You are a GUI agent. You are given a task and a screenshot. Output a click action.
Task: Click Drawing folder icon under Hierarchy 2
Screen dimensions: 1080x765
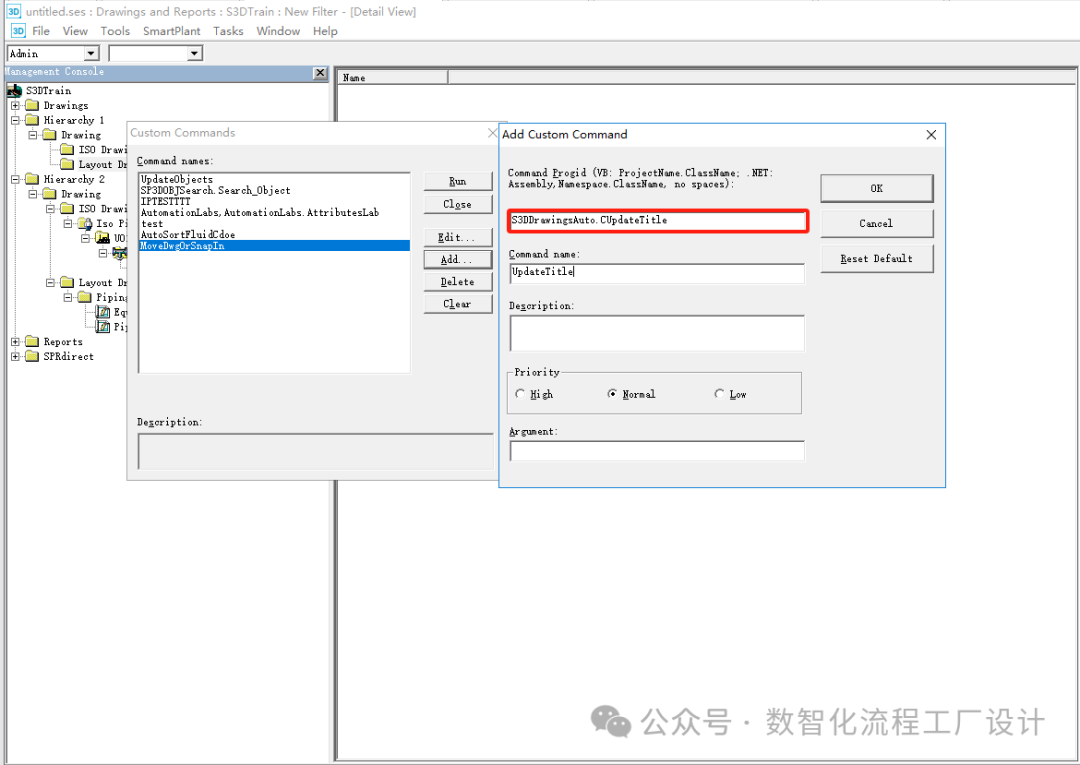click(x=50, y=194)
